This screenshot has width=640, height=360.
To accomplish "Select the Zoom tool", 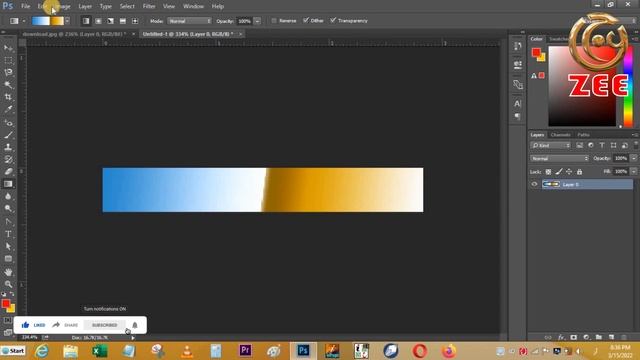I will click(8, 284).
